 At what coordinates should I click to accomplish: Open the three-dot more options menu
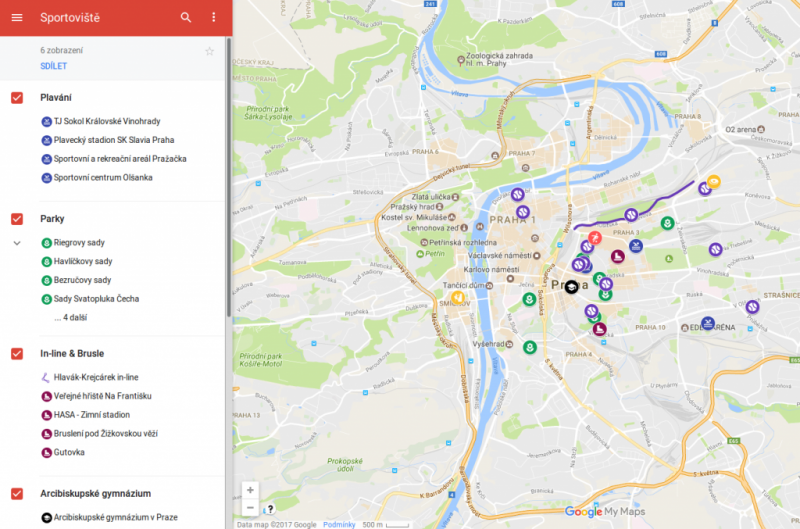click(213, 17)
